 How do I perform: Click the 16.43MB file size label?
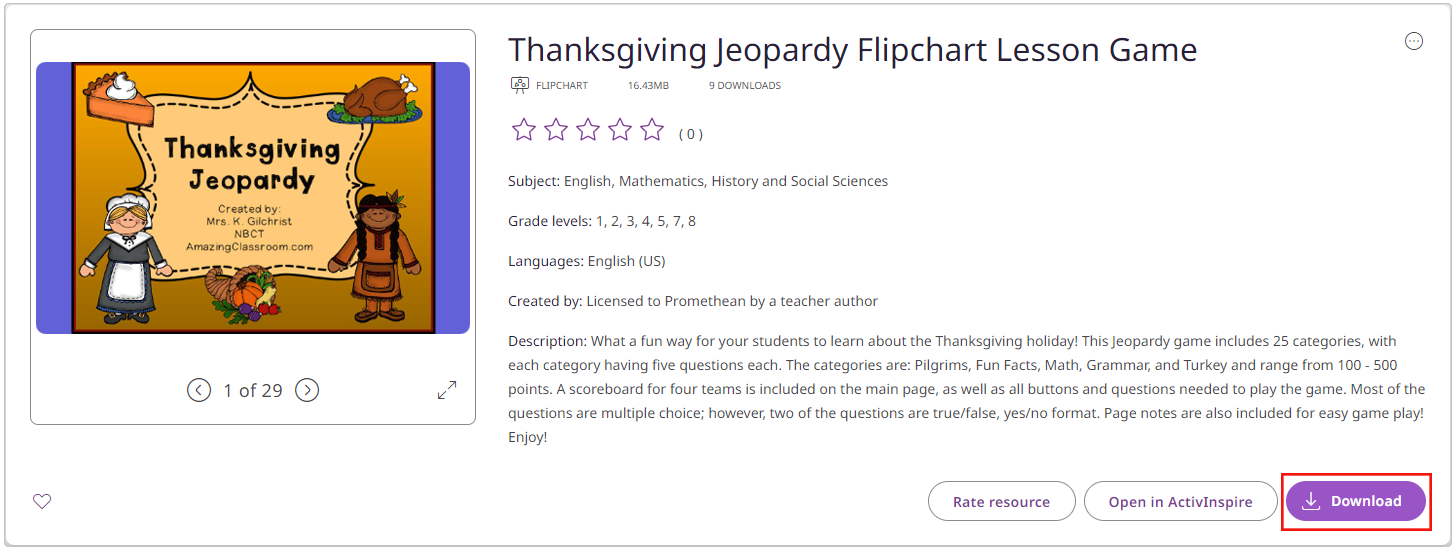coord(648,86)
